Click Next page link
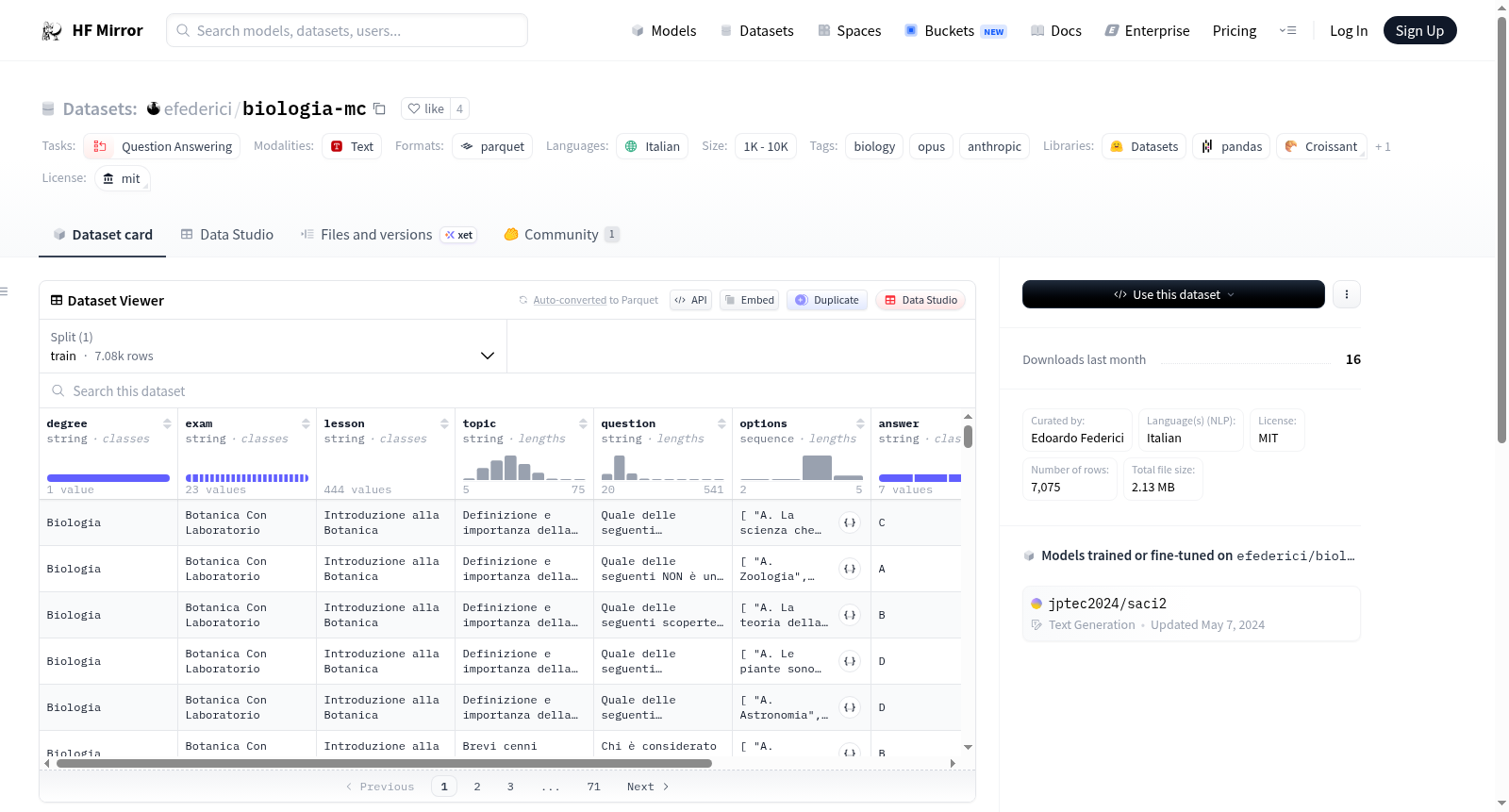This screenshot has height=812, width=1509. coord(648,787)
